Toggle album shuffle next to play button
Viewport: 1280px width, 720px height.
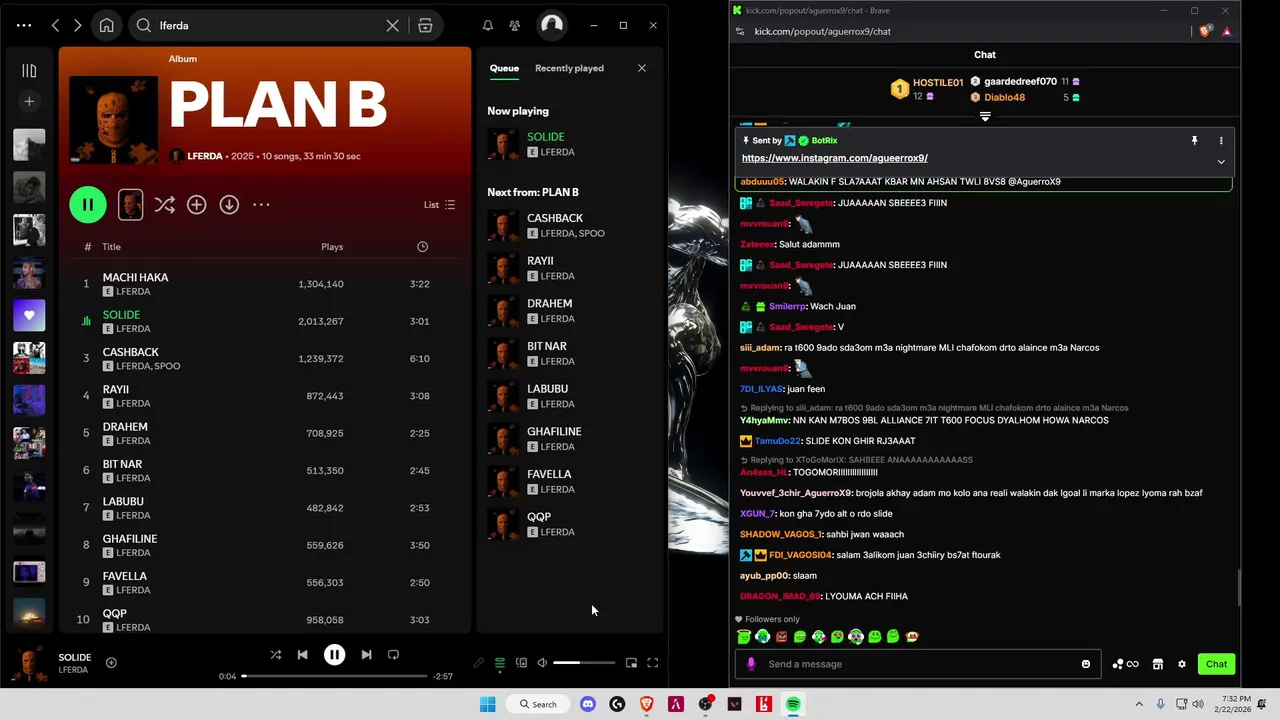[x=165, y=205]
